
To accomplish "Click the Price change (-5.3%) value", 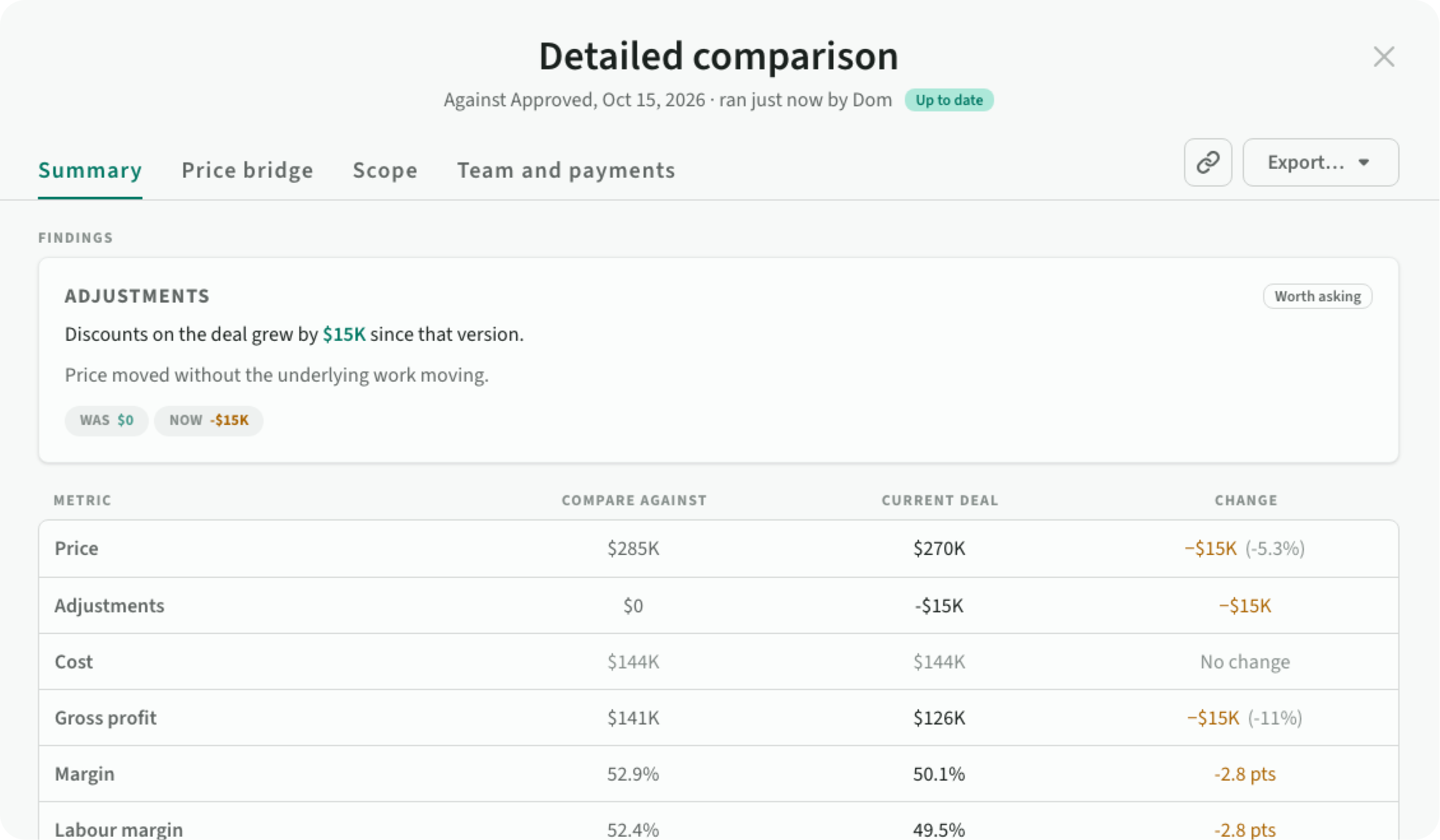I will pyautogui.click(x=1244, y=549).
